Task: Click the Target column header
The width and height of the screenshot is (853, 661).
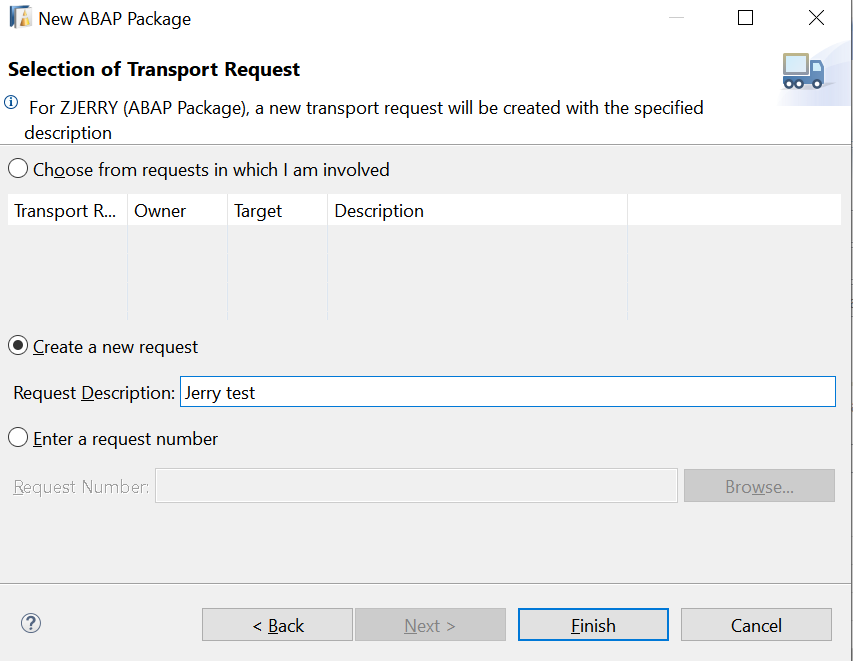Action: coord(276,211)
